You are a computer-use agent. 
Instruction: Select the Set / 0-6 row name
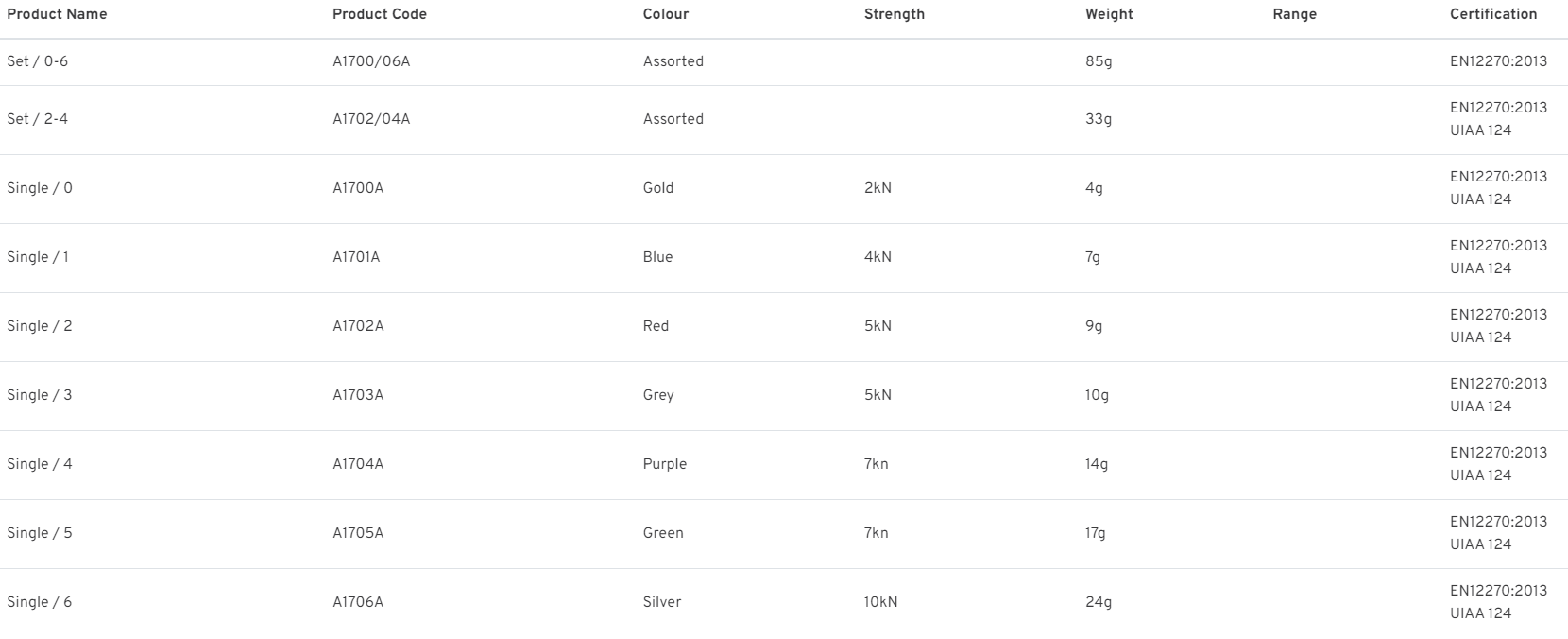[38, 61]
